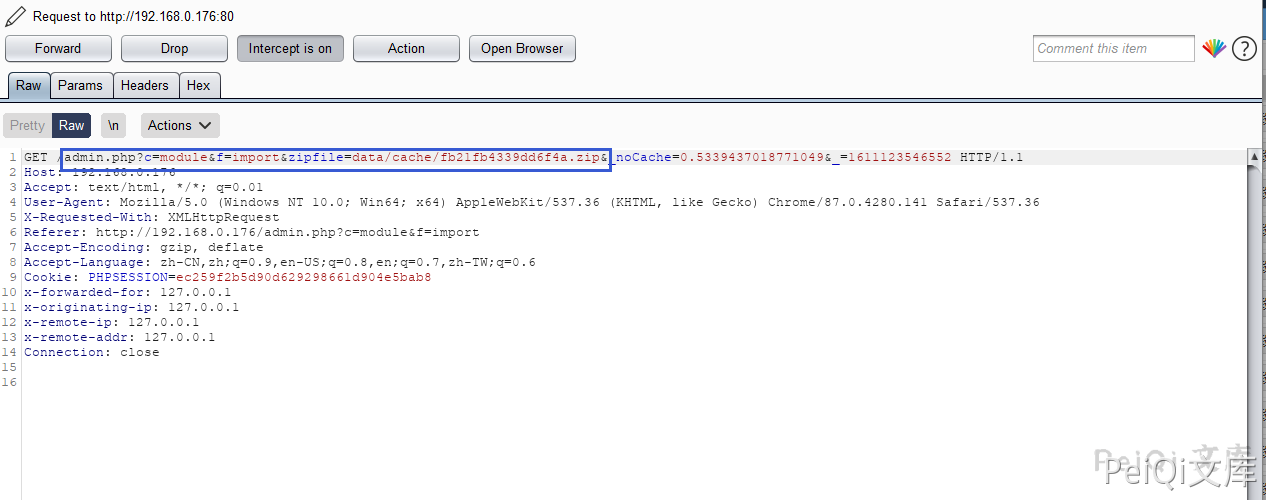Focus the "Comment this item" field

tap(1113, 48)
